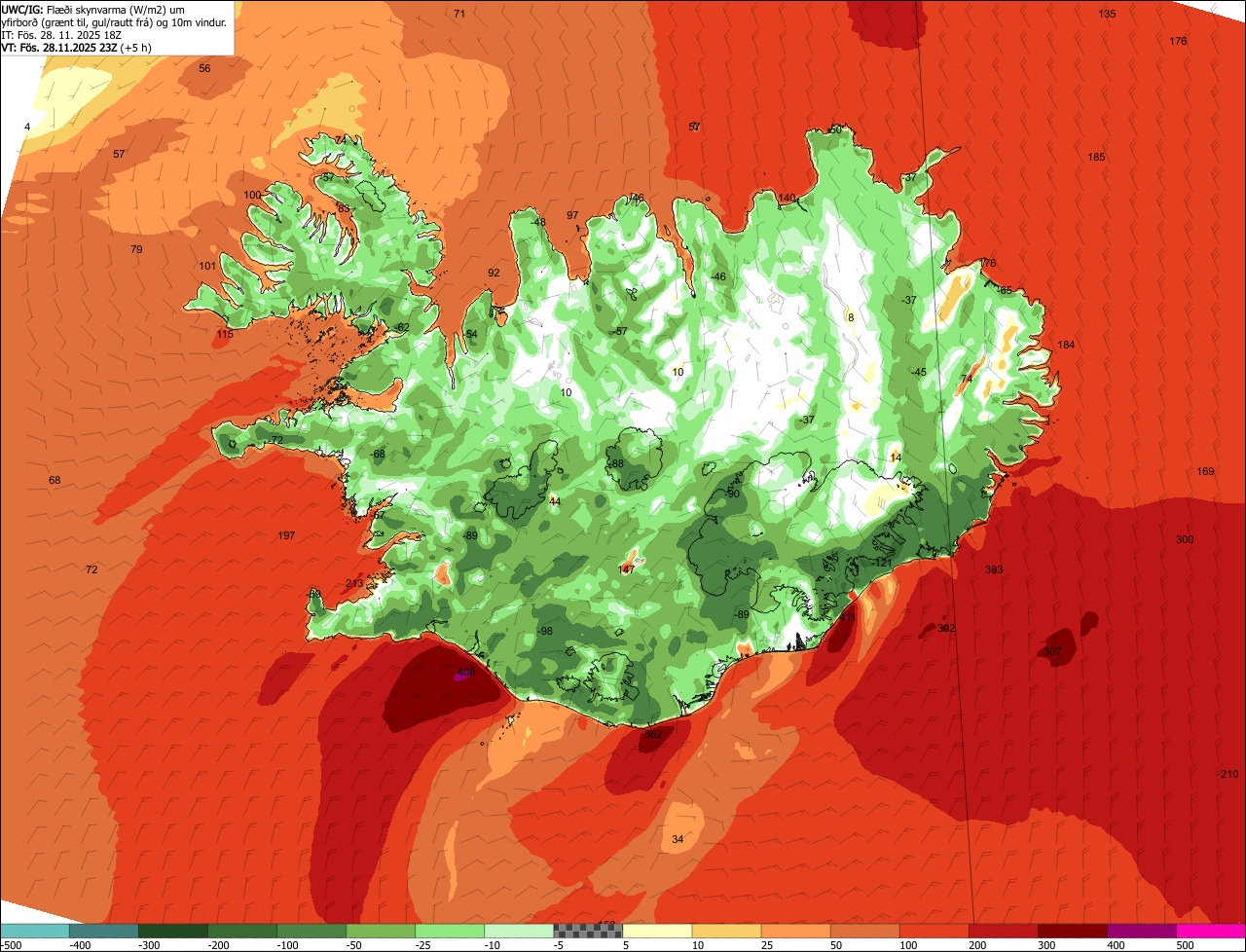Image resolution: width=1246 pixels, height=952 pixels.
Task: Select the pale yellow 5 to 10 legend swatch
Action: (657, 931)
